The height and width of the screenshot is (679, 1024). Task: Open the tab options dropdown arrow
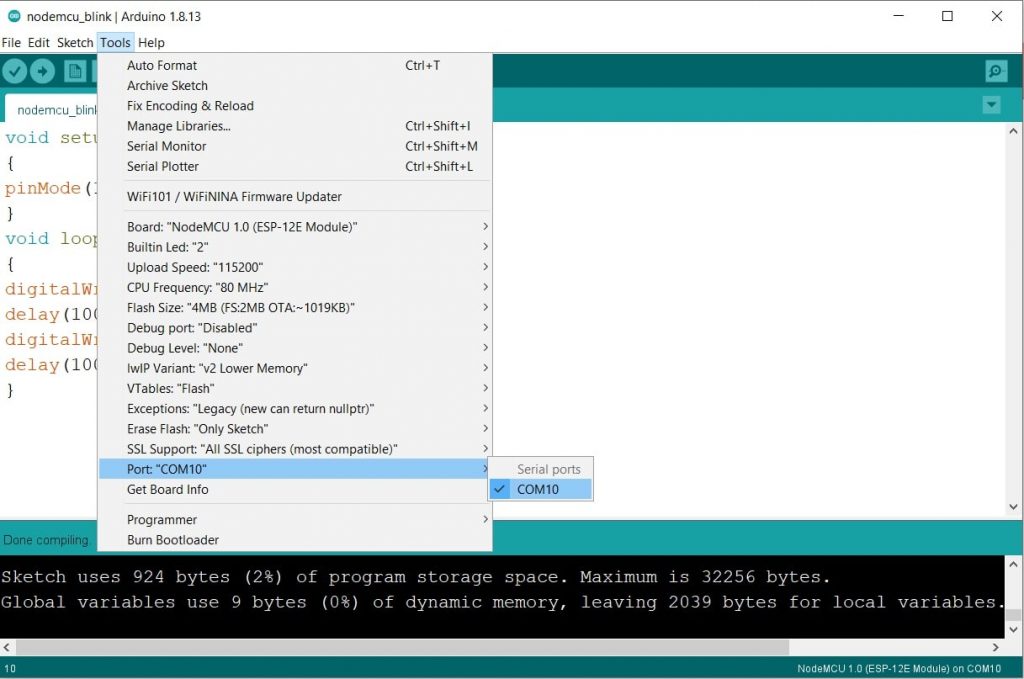tap(991, 104)
